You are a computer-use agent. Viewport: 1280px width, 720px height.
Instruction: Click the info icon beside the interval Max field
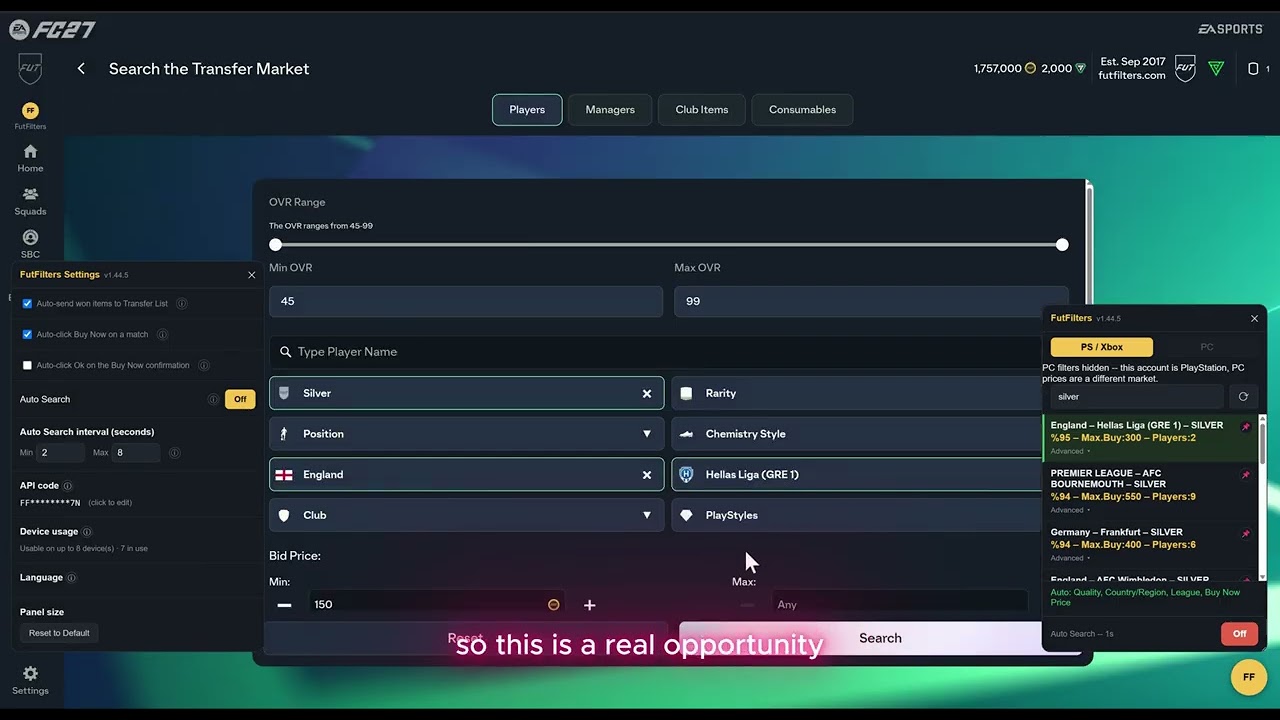coord(174,453)
